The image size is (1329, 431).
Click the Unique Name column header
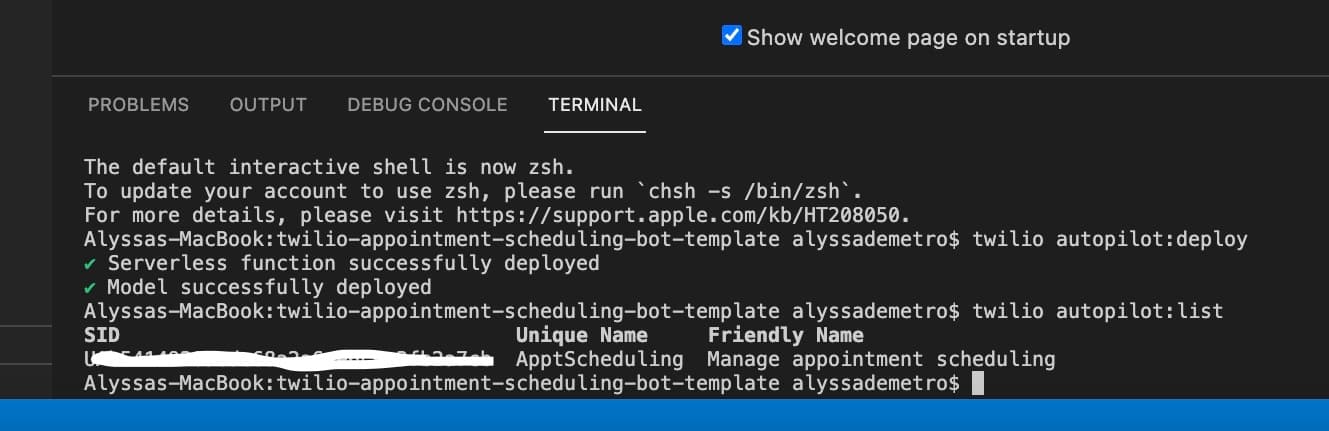[582, 335]
